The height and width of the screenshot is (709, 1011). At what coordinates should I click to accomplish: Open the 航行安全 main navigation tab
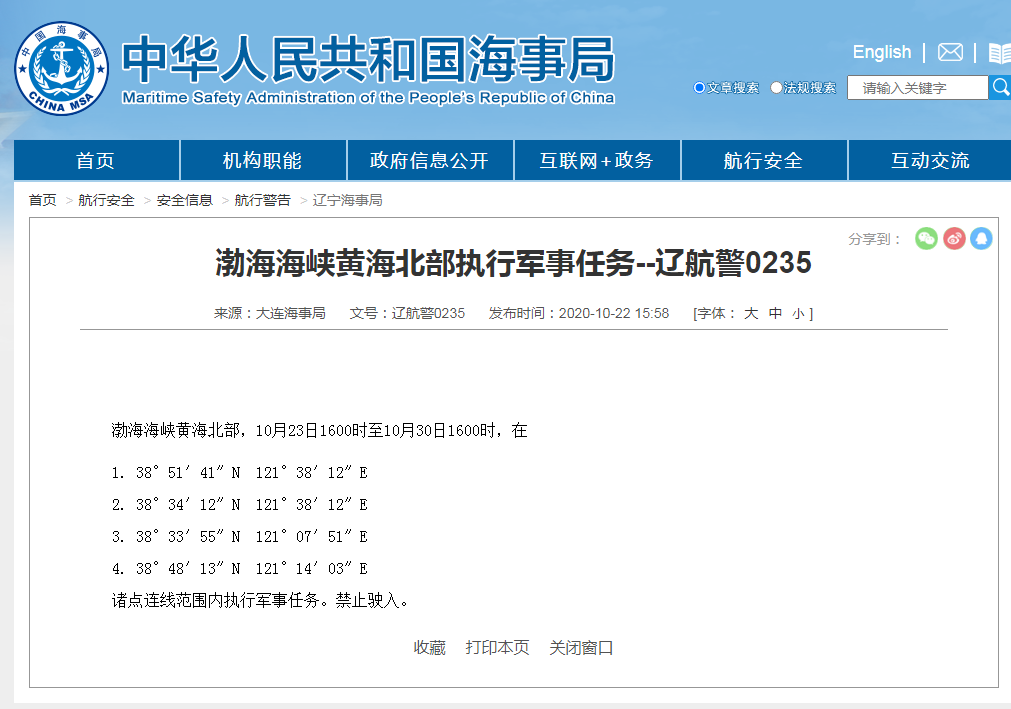coord(763,161)
